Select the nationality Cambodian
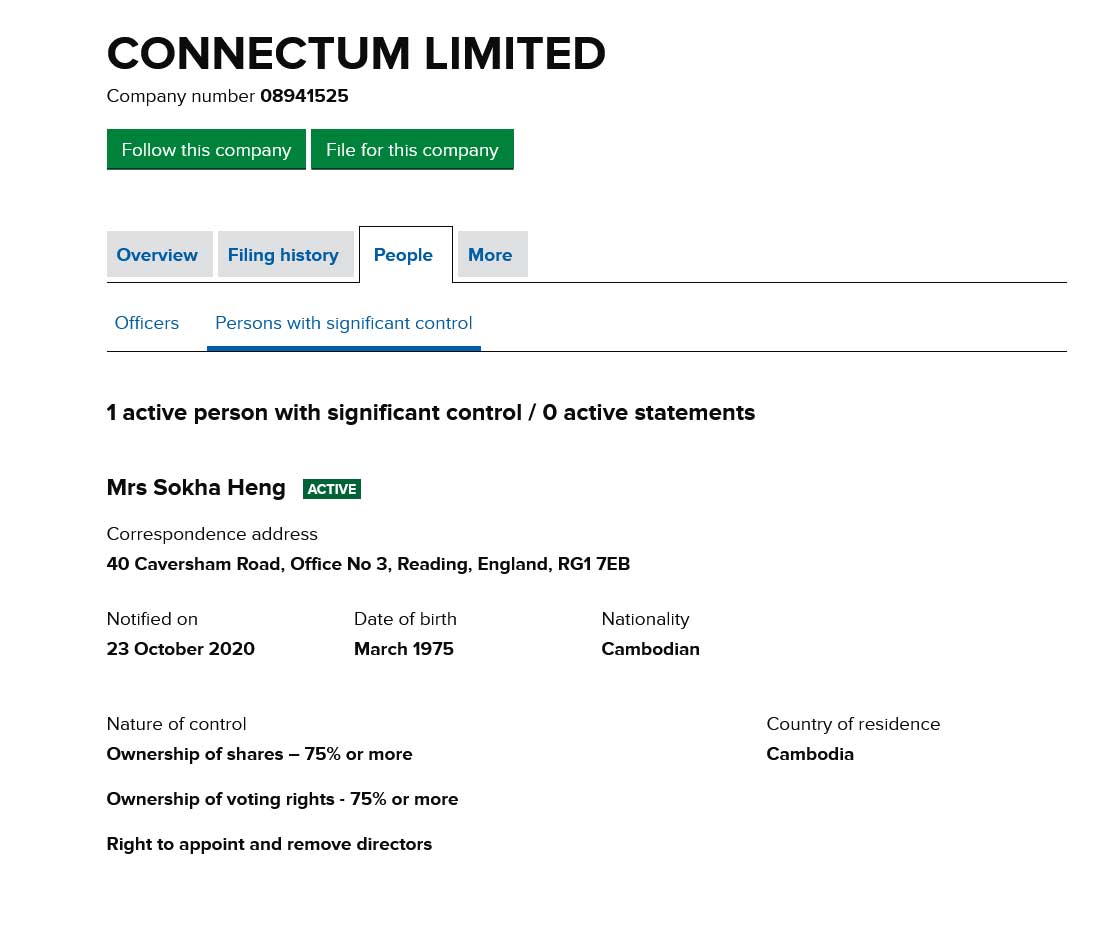Screen dimensions: 1109x944 [x=650, y=649]
